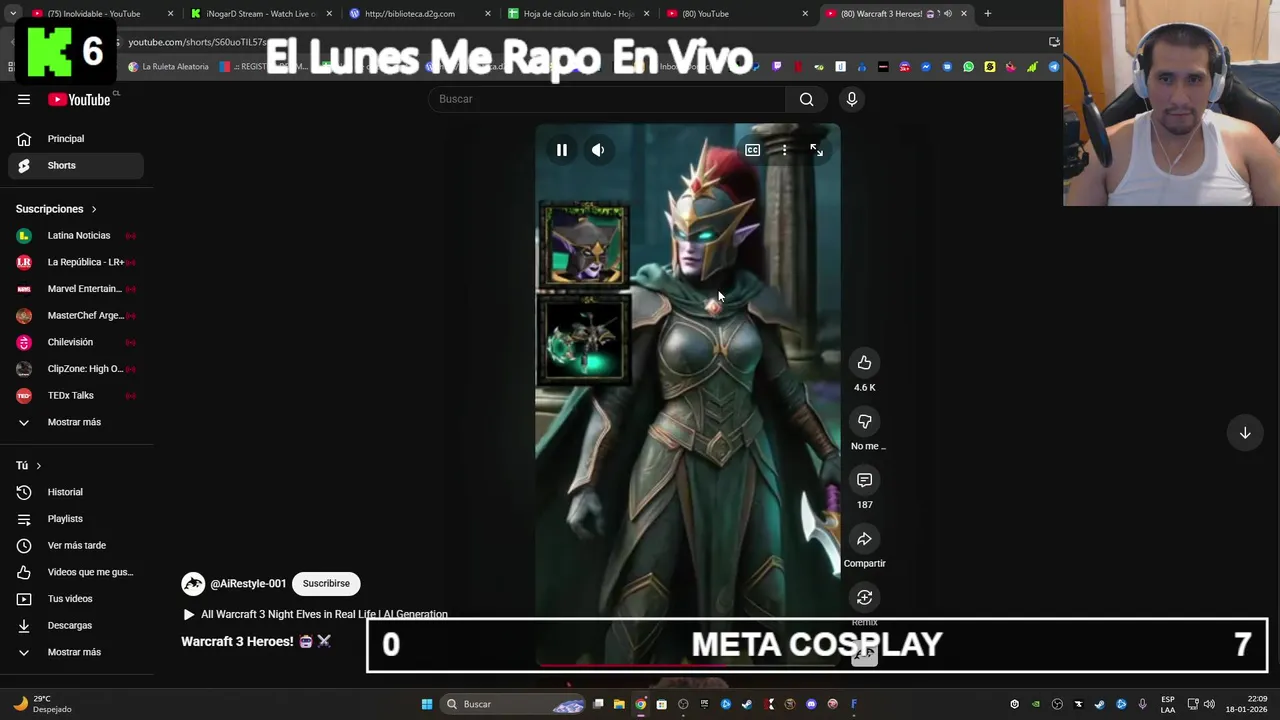1280x720 pixels.
Task: Mute the Short's volume
Action: click(x=598, y=150)
